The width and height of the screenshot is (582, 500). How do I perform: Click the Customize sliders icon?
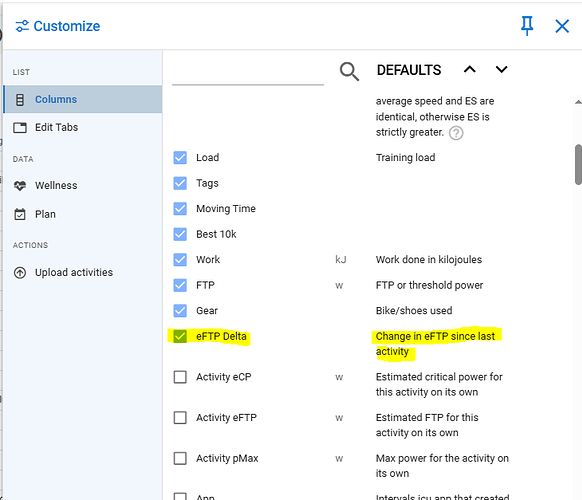[22, 26]
